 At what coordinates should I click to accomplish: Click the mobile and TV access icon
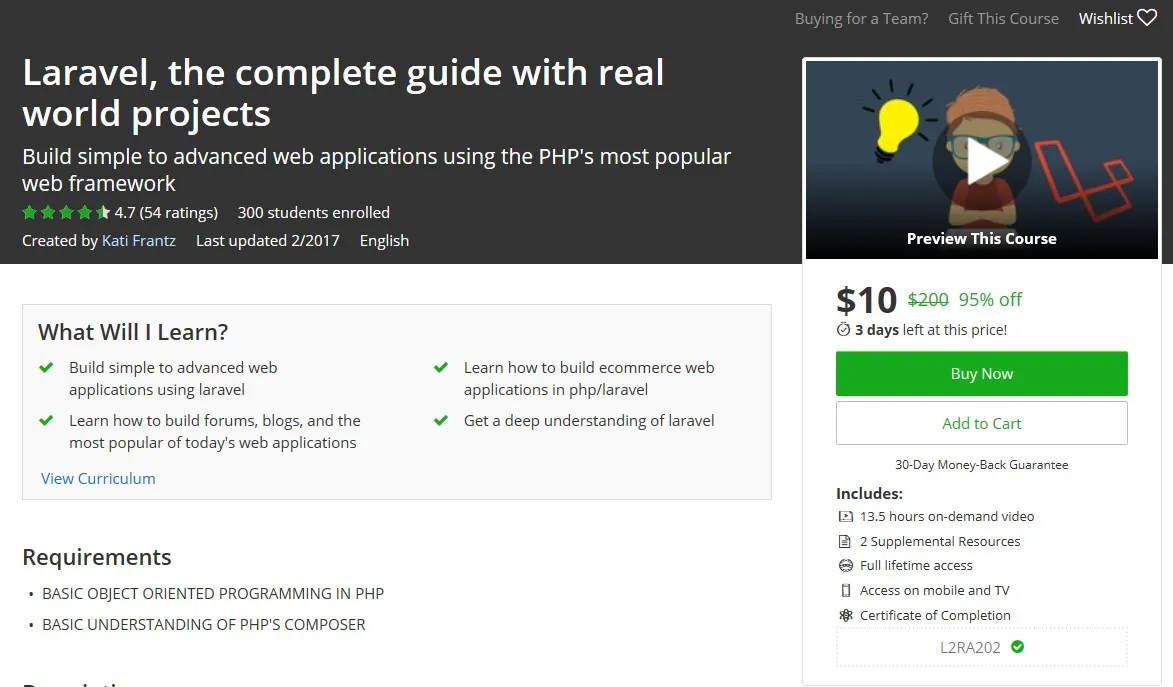(845, 590)
